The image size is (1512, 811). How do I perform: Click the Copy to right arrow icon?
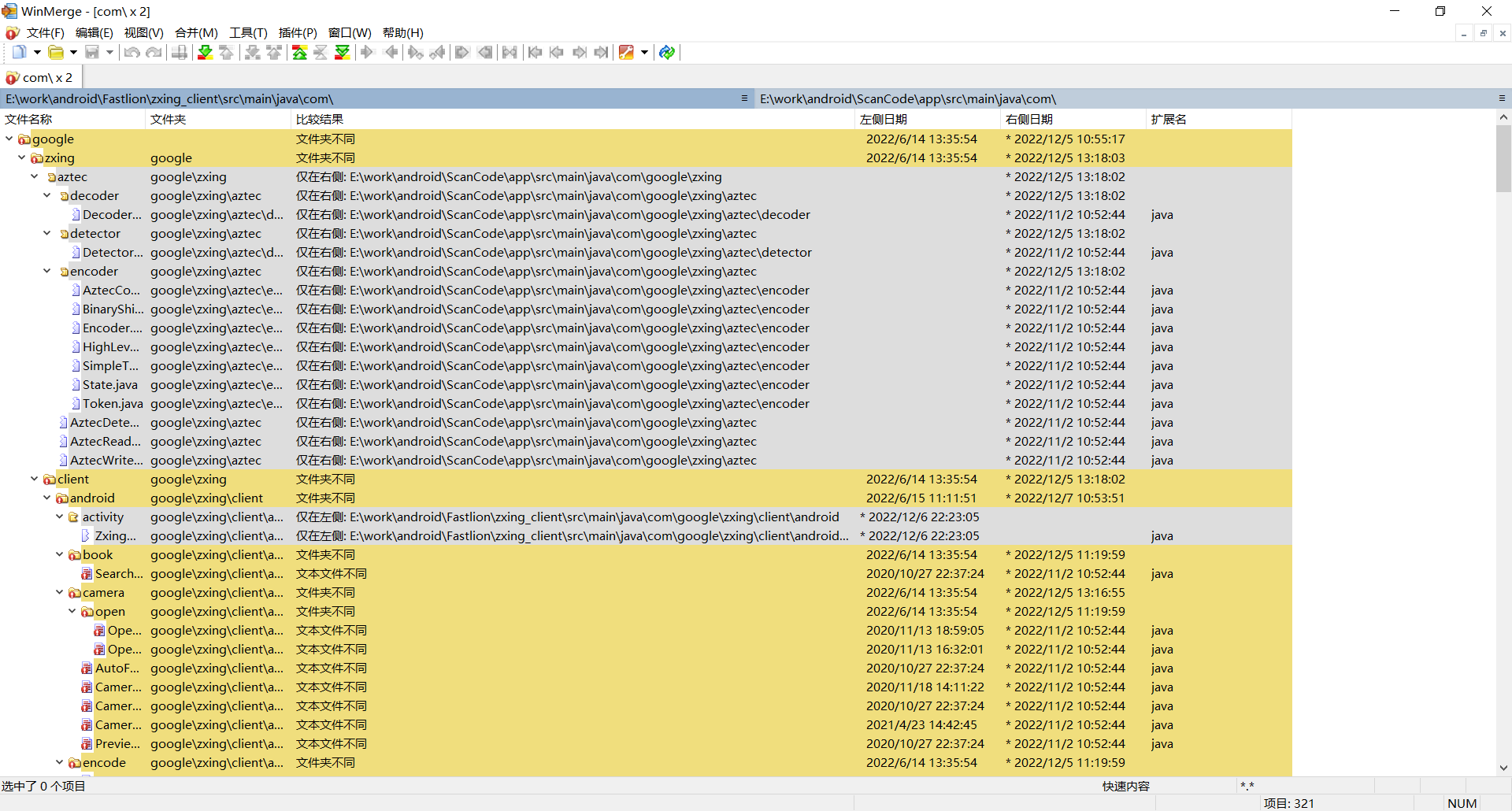click(367, 52)
